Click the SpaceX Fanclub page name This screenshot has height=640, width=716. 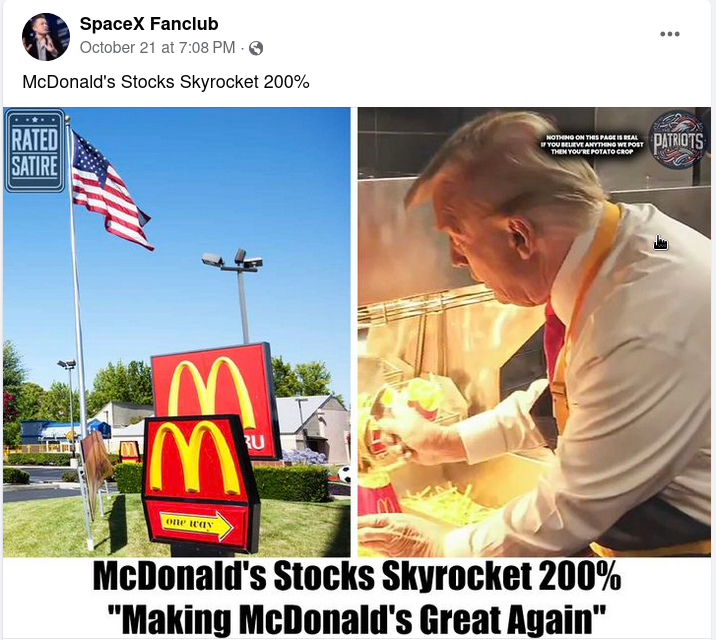coord(149,24)
